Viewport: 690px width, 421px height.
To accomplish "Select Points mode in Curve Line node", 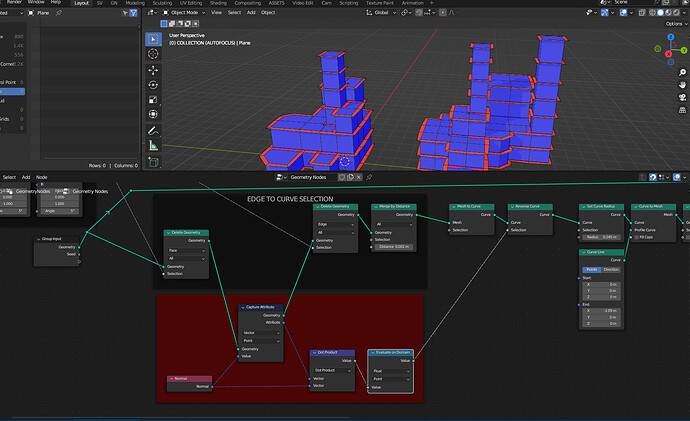I will pyautogui.click(x=592, y=270).
